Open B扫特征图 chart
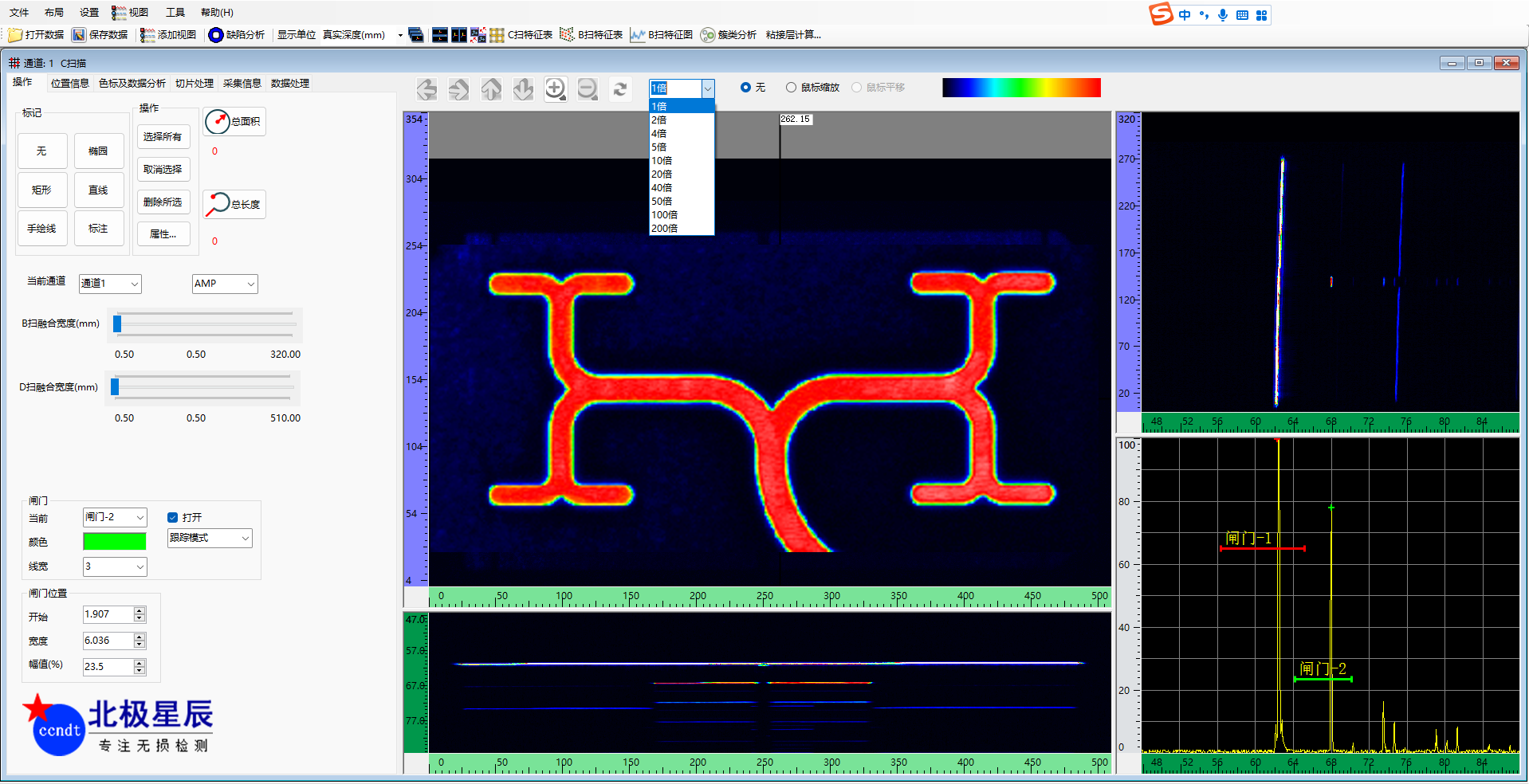 [662, 35]
